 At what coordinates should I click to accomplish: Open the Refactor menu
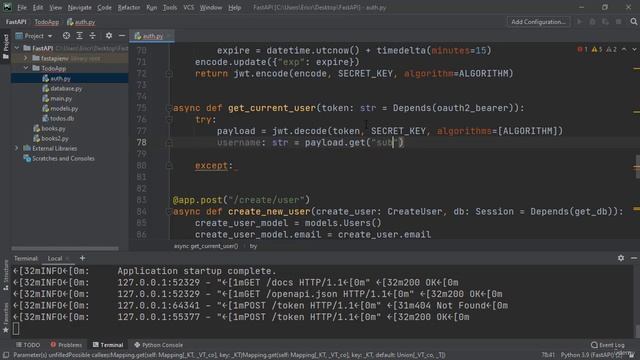129,7
